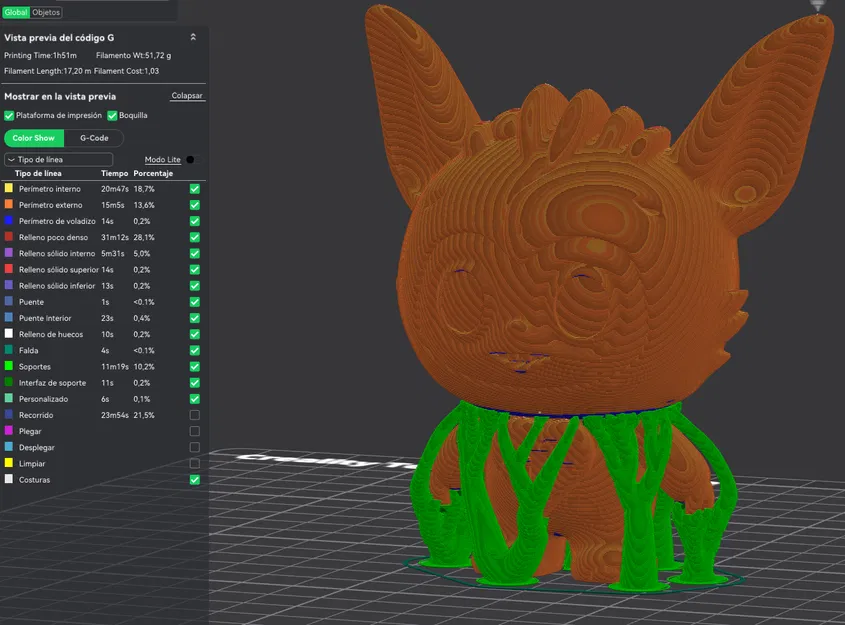Collapse the Vista previa del código G panel

193,35
